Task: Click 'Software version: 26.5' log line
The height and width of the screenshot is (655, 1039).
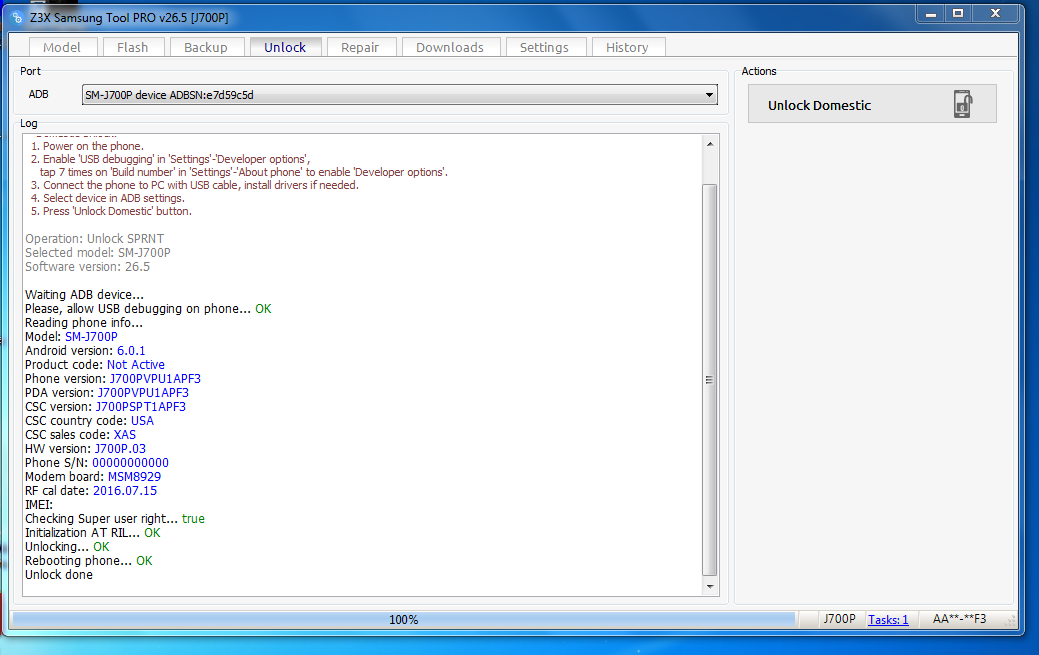Action: [87, 267]
